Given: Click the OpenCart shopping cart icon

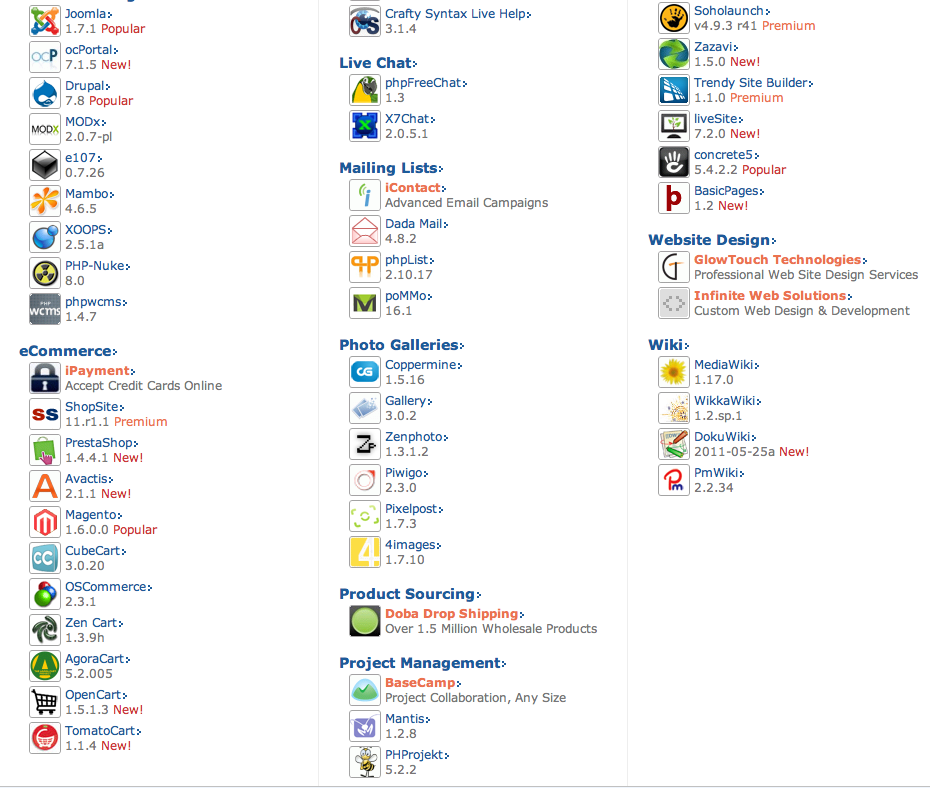Looking at the screenshot, I should pyautogui.click(x=45, y=701).
